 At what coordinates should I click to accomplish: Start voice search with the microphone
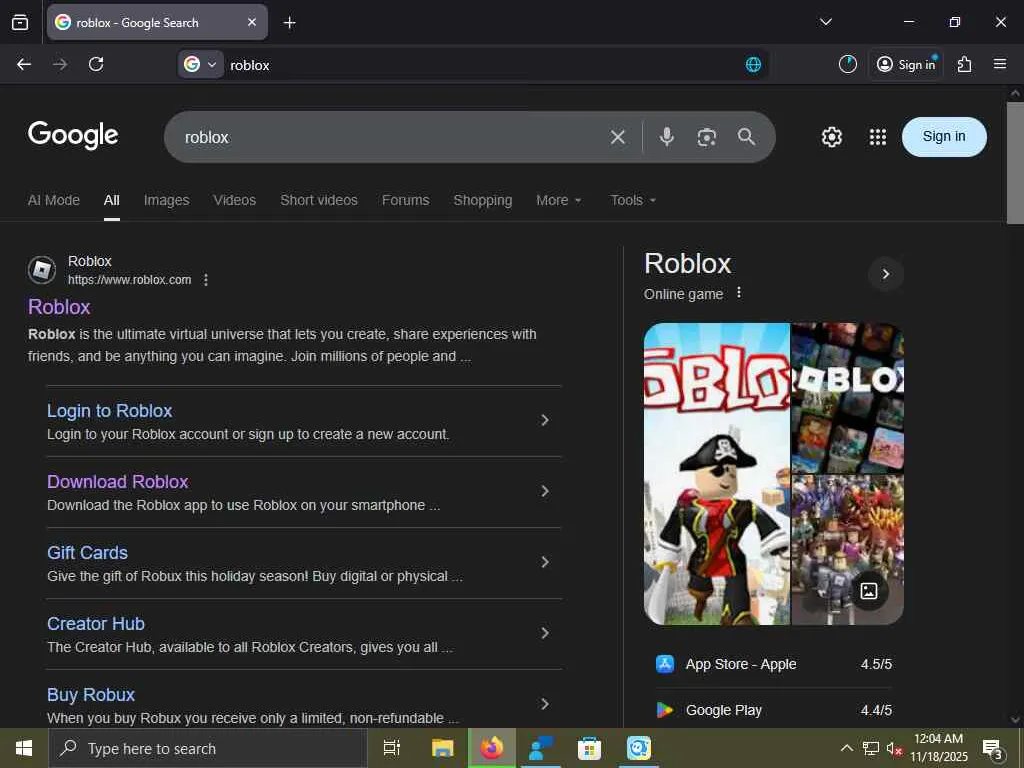[x=667, y=136]
